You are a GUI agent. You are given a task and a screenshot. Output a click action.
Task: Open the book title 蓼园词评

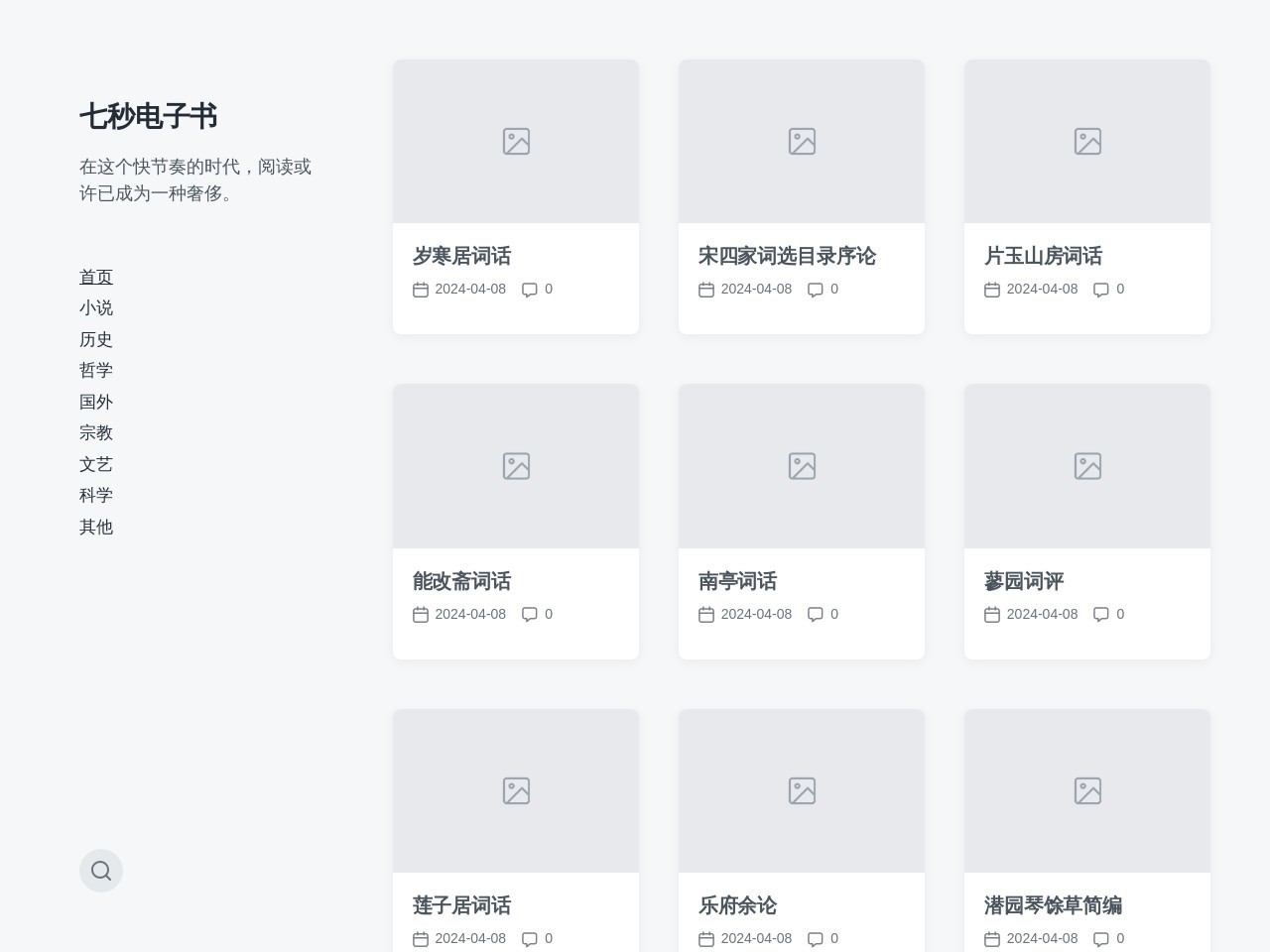(1023, 581)
